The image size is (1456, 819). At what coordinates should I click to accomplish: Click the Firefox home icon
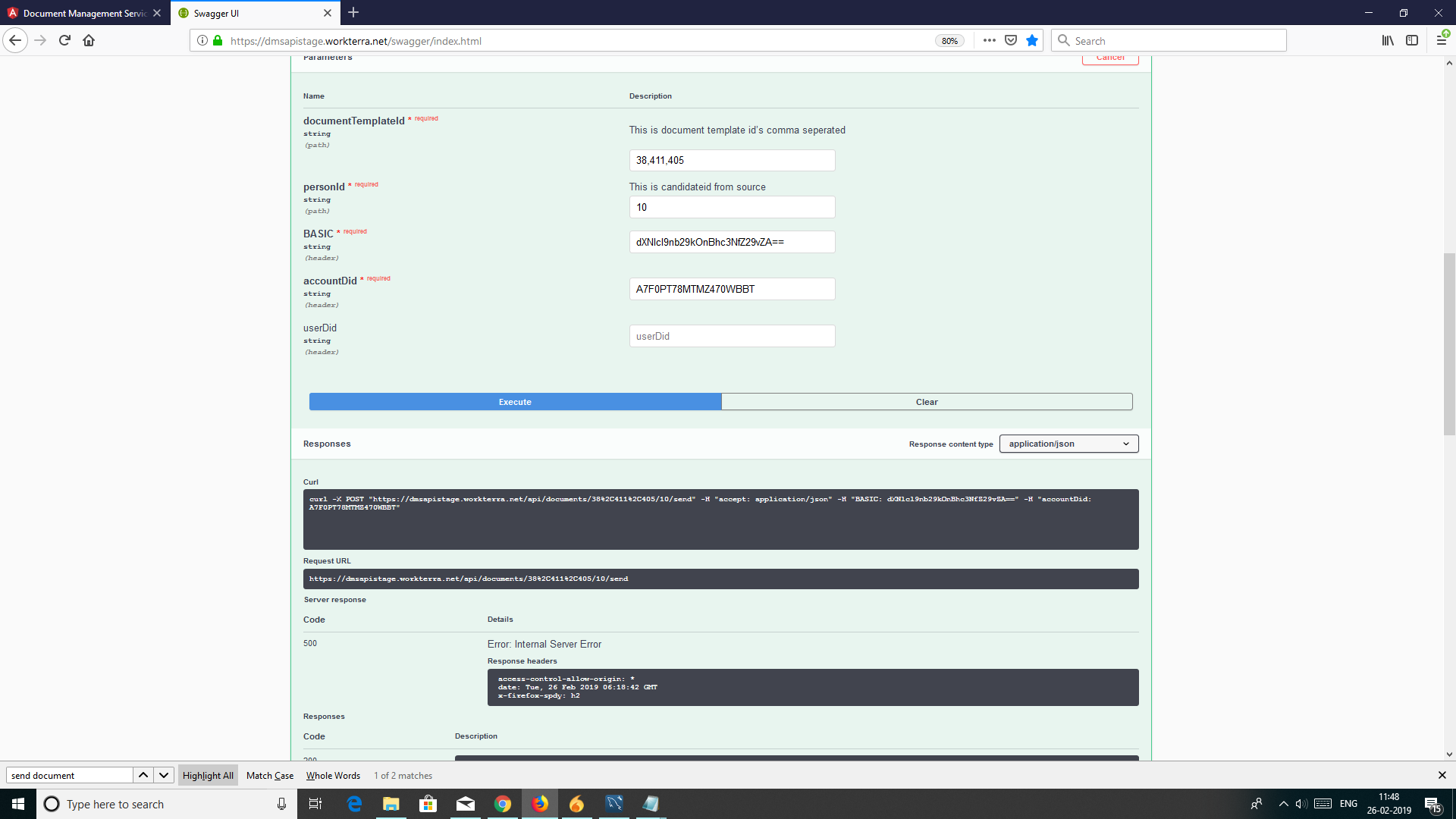[89, 41]
